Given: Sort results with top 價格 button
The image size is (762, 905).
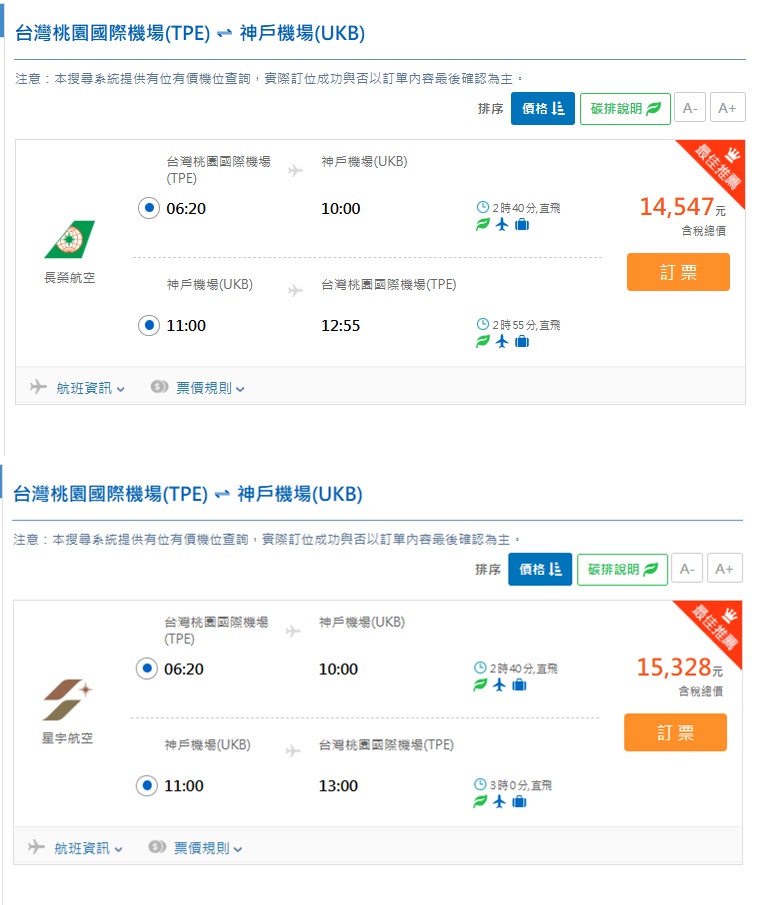Looking at the screenshot, I should click(x=542, y=109).
